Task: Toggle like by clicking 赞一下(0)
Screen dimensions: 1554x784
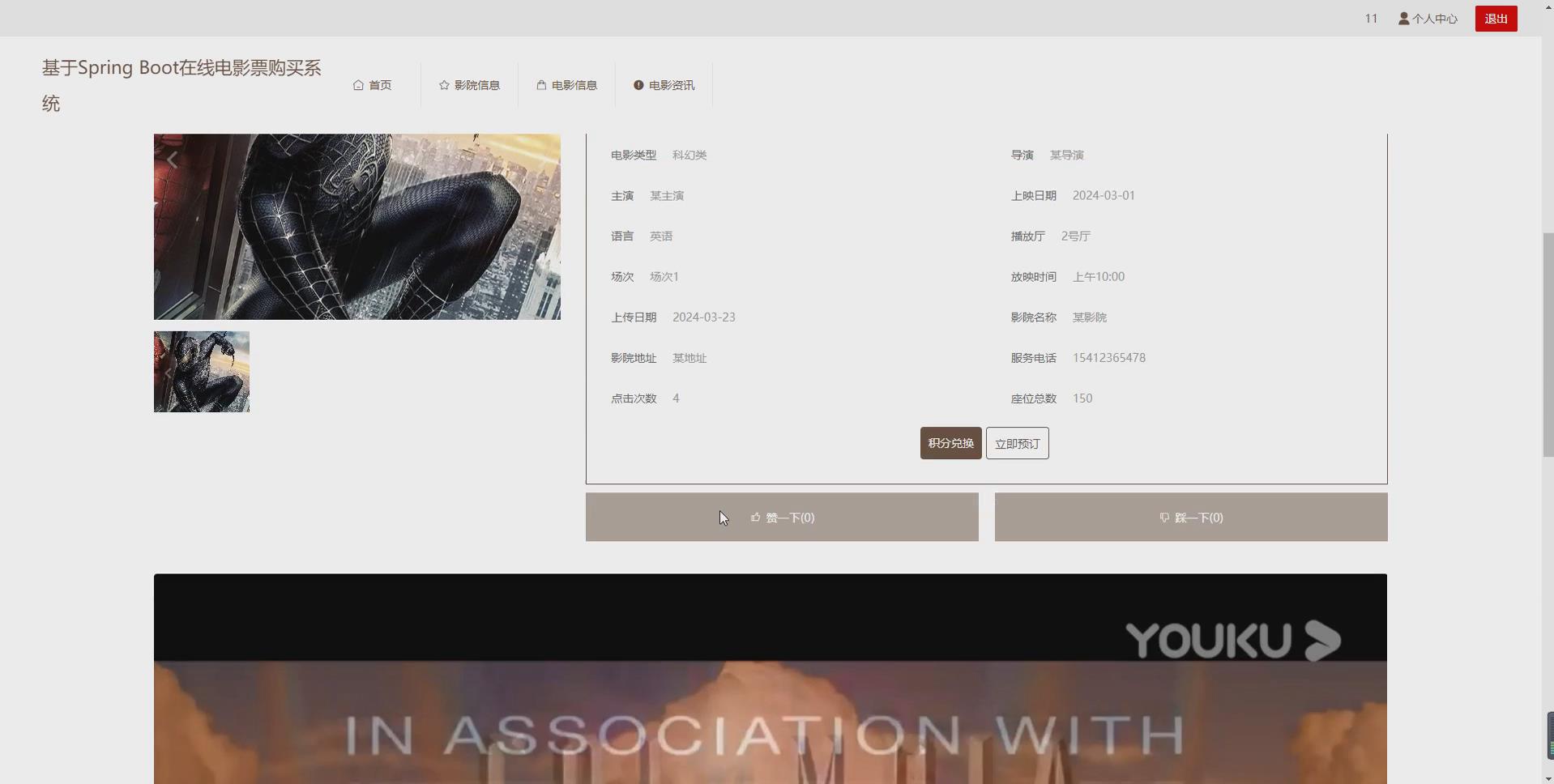Action: [781, 517]
